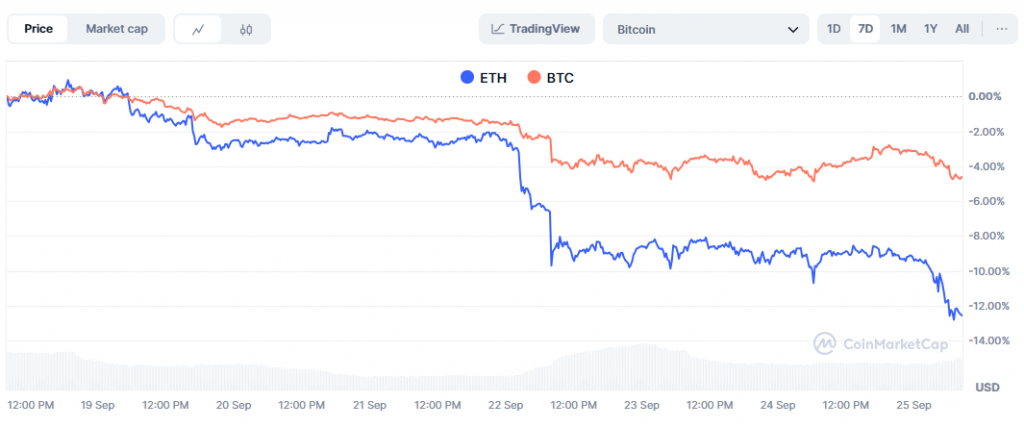Select the Price tab
This screenshot has width=1024, height=428.
[38, 29]
